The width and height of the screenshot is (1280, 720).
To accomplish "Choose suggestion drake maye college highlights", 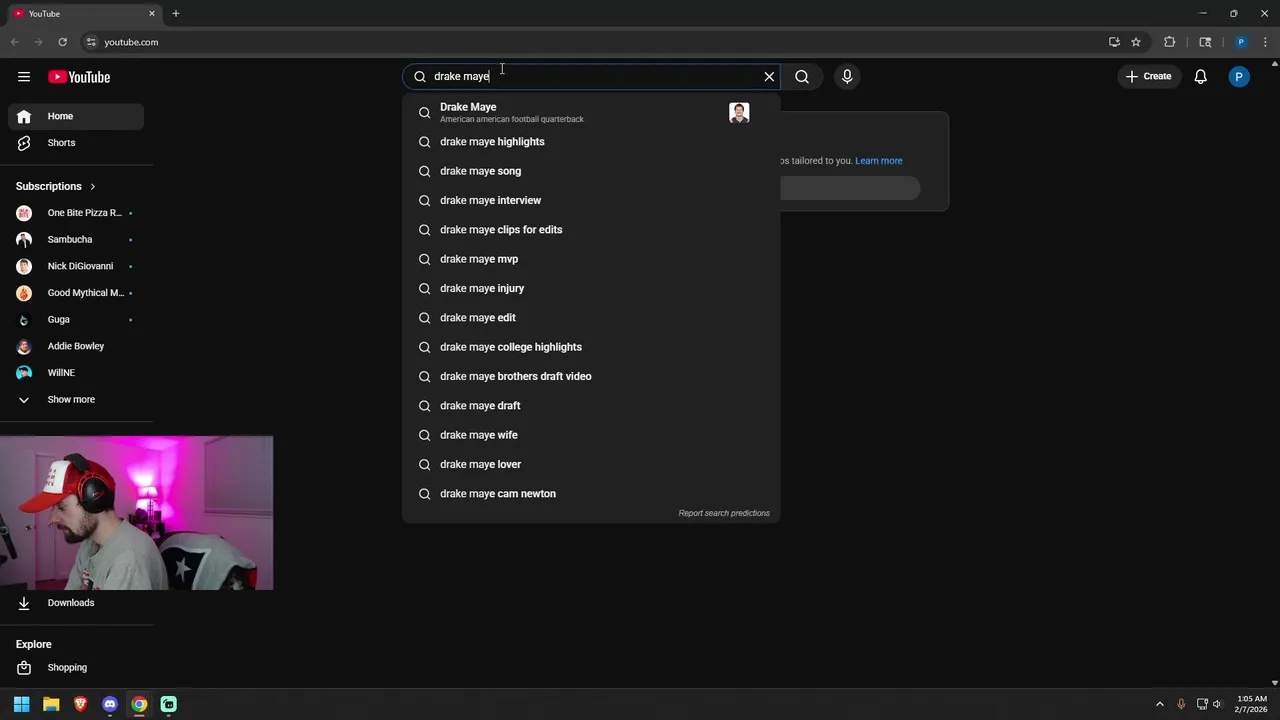I will point(591,347).
